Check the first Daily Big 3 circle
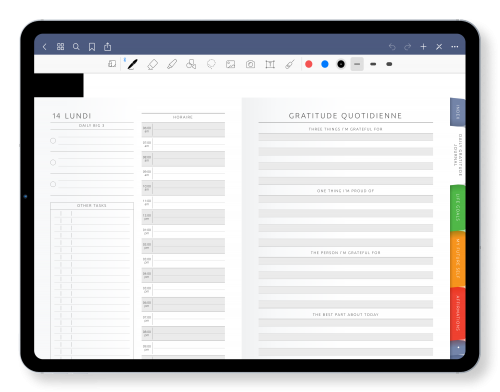The width and height of the screenshot is (500, 392). (x=53, y=141)
